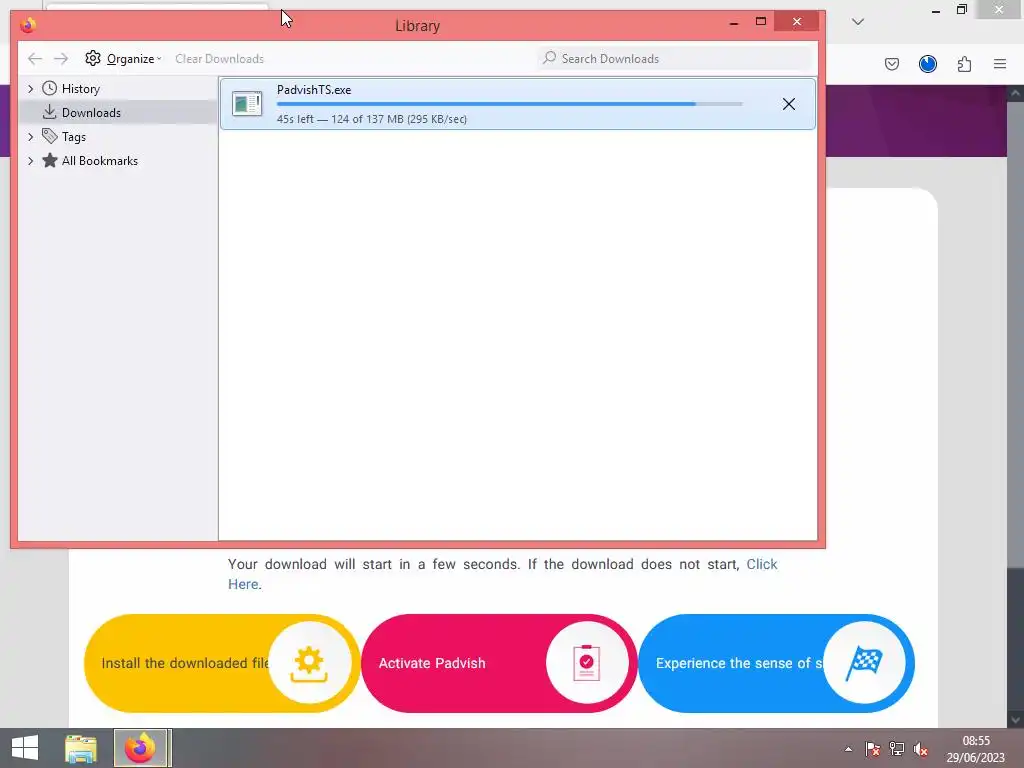Click the PadvishTS.exe download progress bar
The image size is (1024, 768).
point(509,104)
